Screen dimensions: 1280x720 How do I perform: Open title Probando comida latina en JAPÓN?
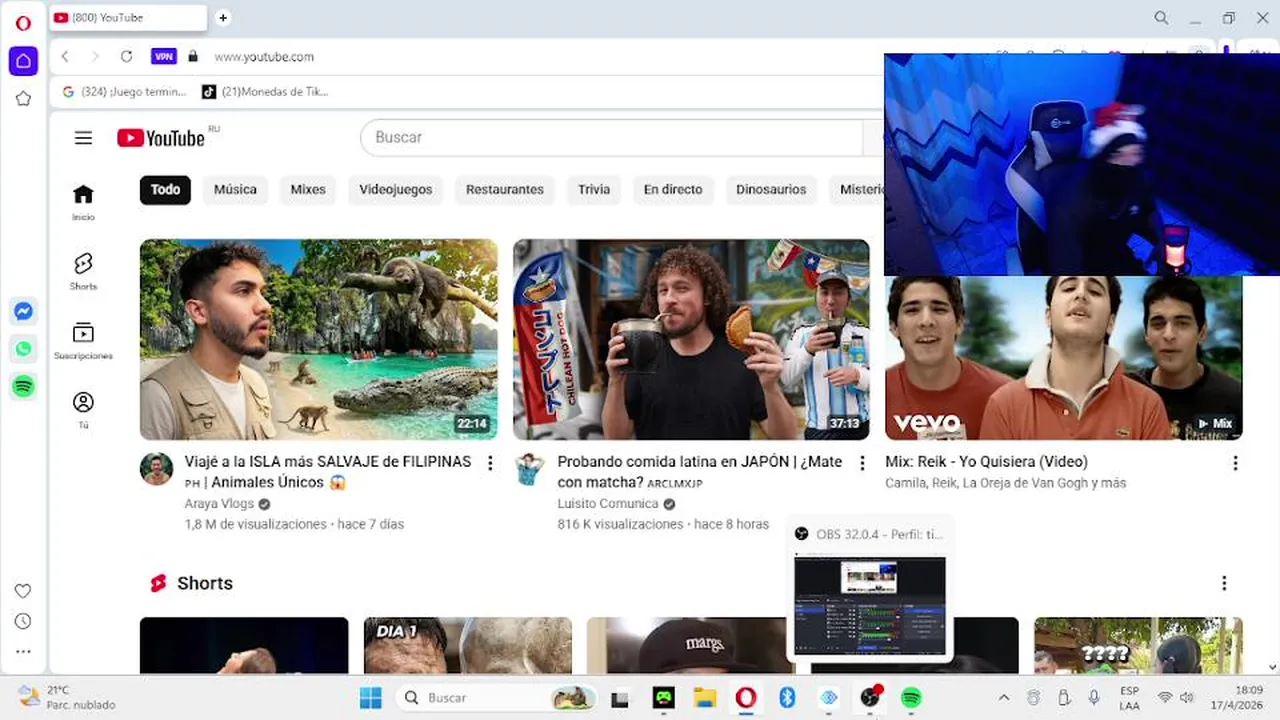(x=700, y=472)
